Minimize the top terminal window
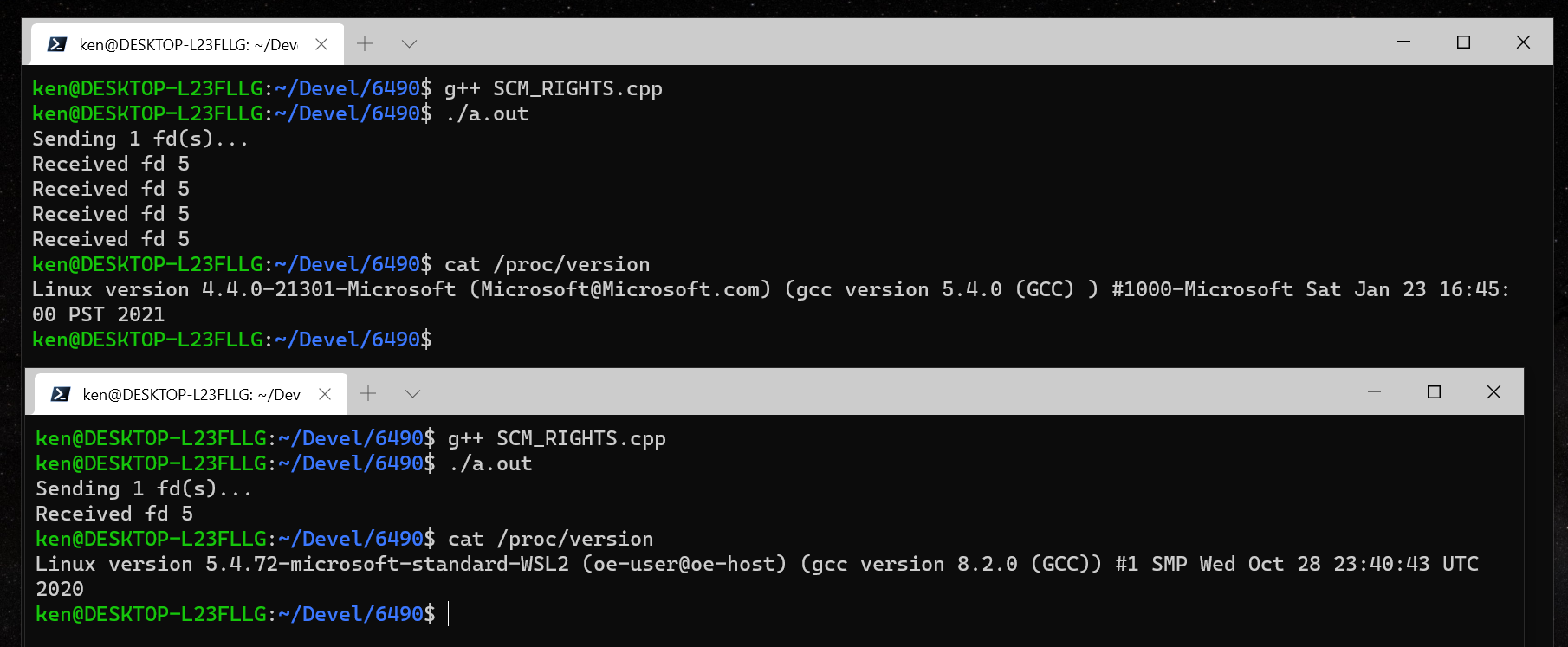The width and height of the screenshot is (1568, 647). (1403, 42)
